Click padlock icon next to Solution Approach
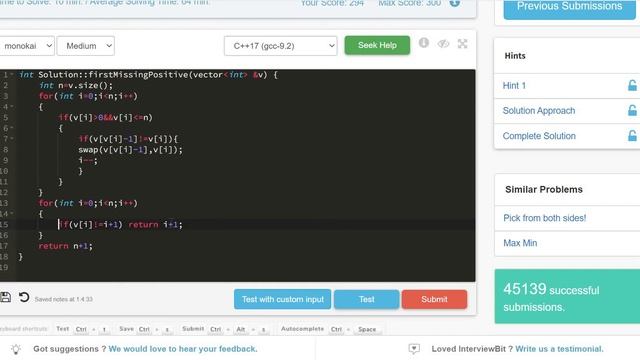Image resolution: width=640 pixels, height=360 pixels. [x=632, y=110]
